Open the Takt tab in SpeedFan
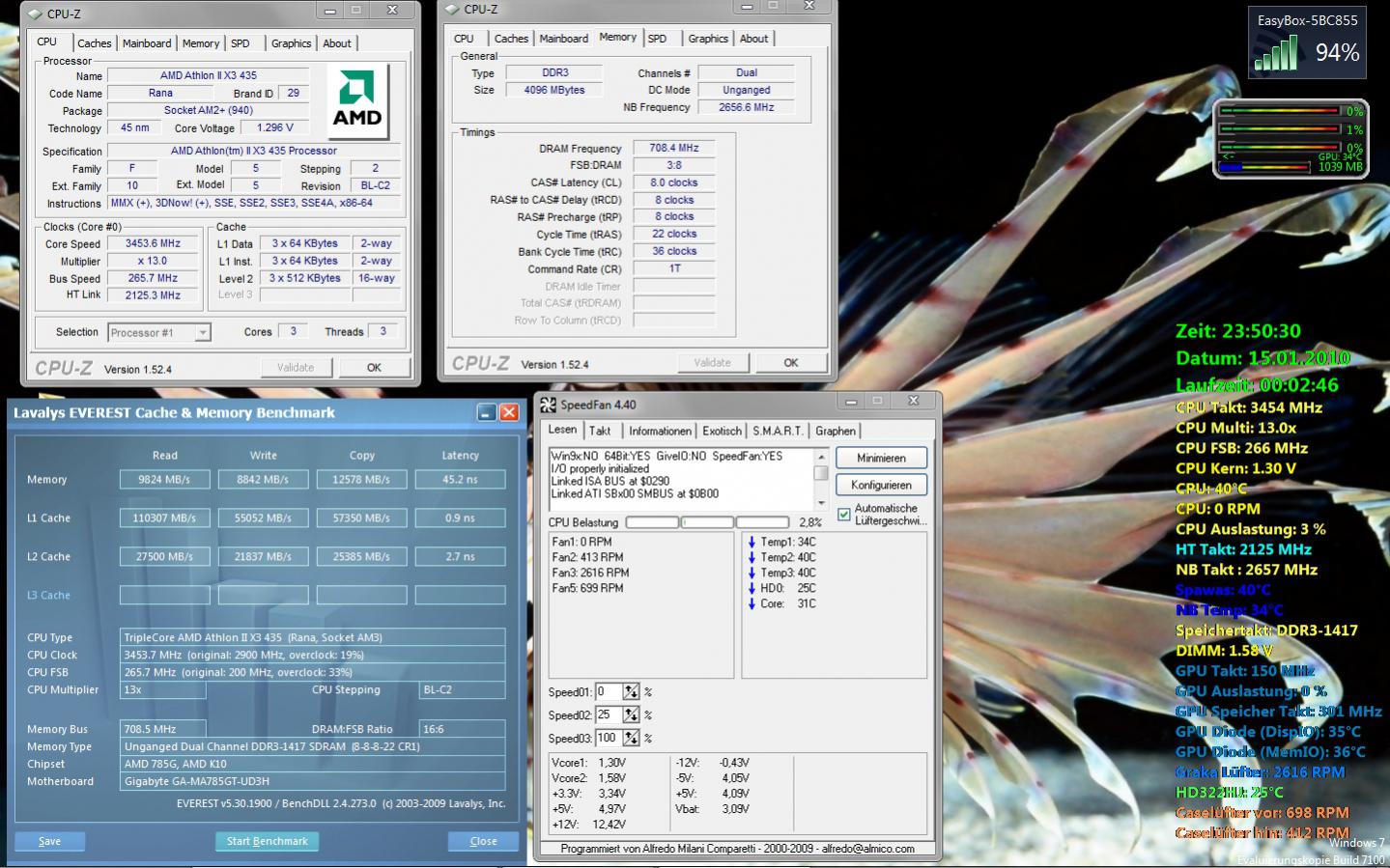The image size is (1390, 868). [x=600, y=431]
